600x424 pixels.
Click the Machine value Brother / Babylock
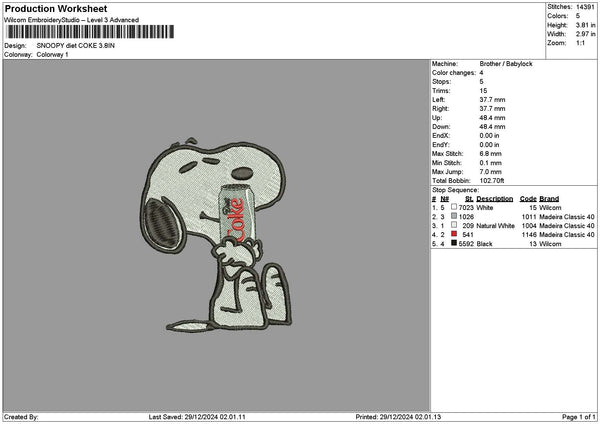tap(506, 64)
